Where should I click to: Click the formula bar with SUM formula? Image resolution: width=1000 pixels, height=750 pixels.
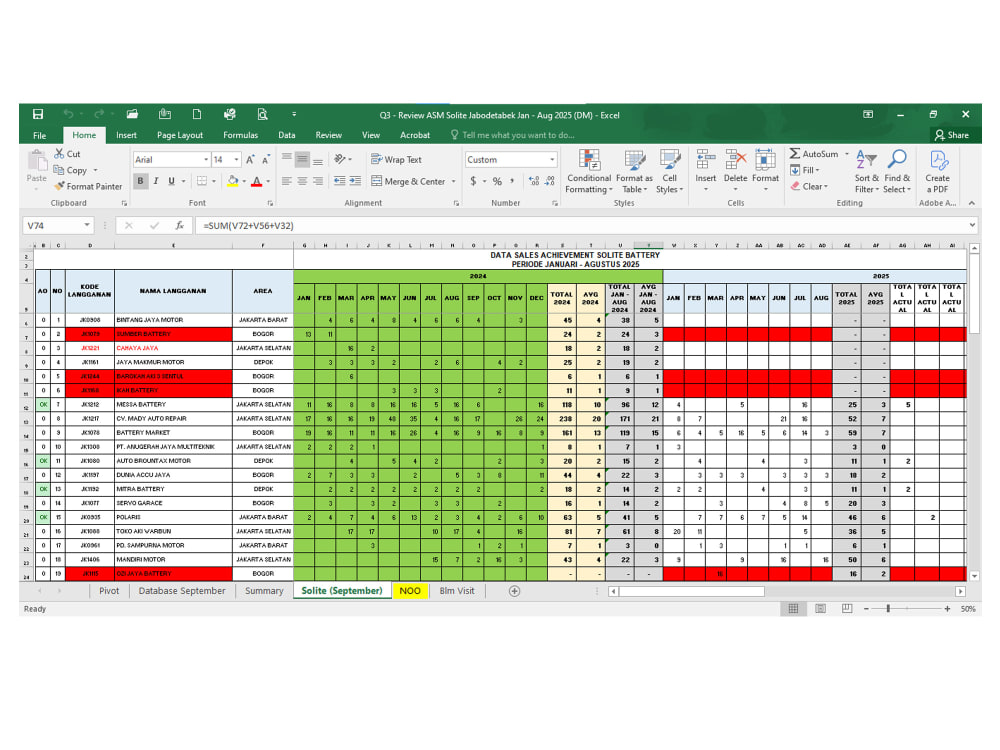584,226
